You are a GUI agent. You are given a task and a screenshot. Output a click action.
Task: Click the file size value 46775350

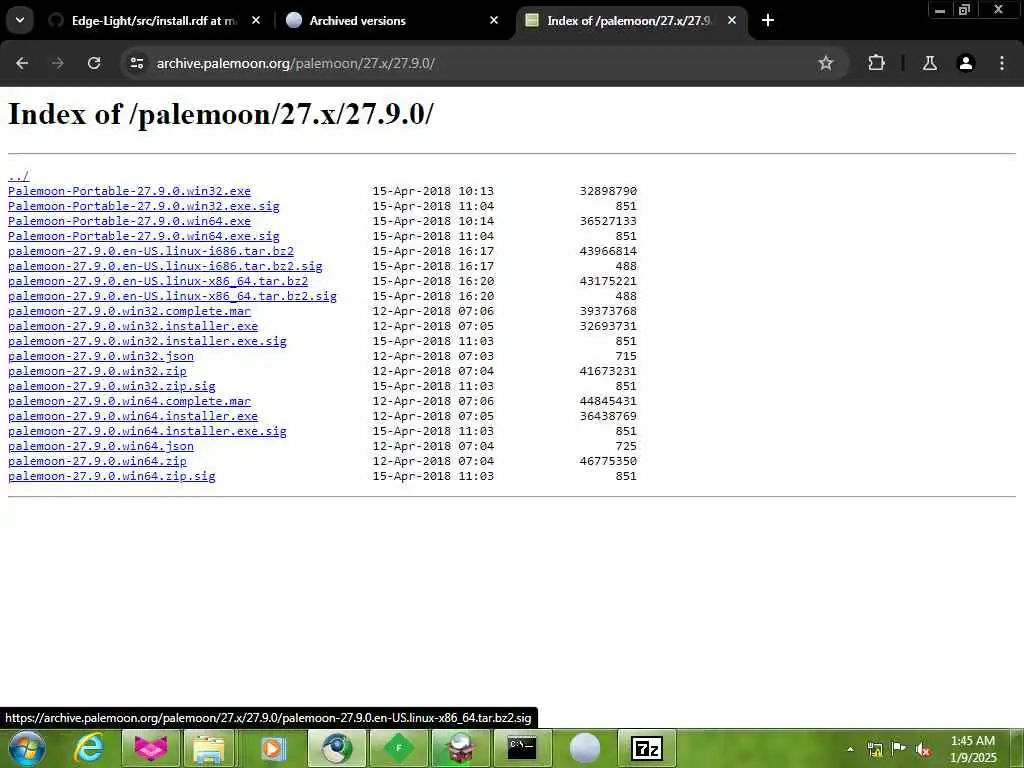coord(608,462)
